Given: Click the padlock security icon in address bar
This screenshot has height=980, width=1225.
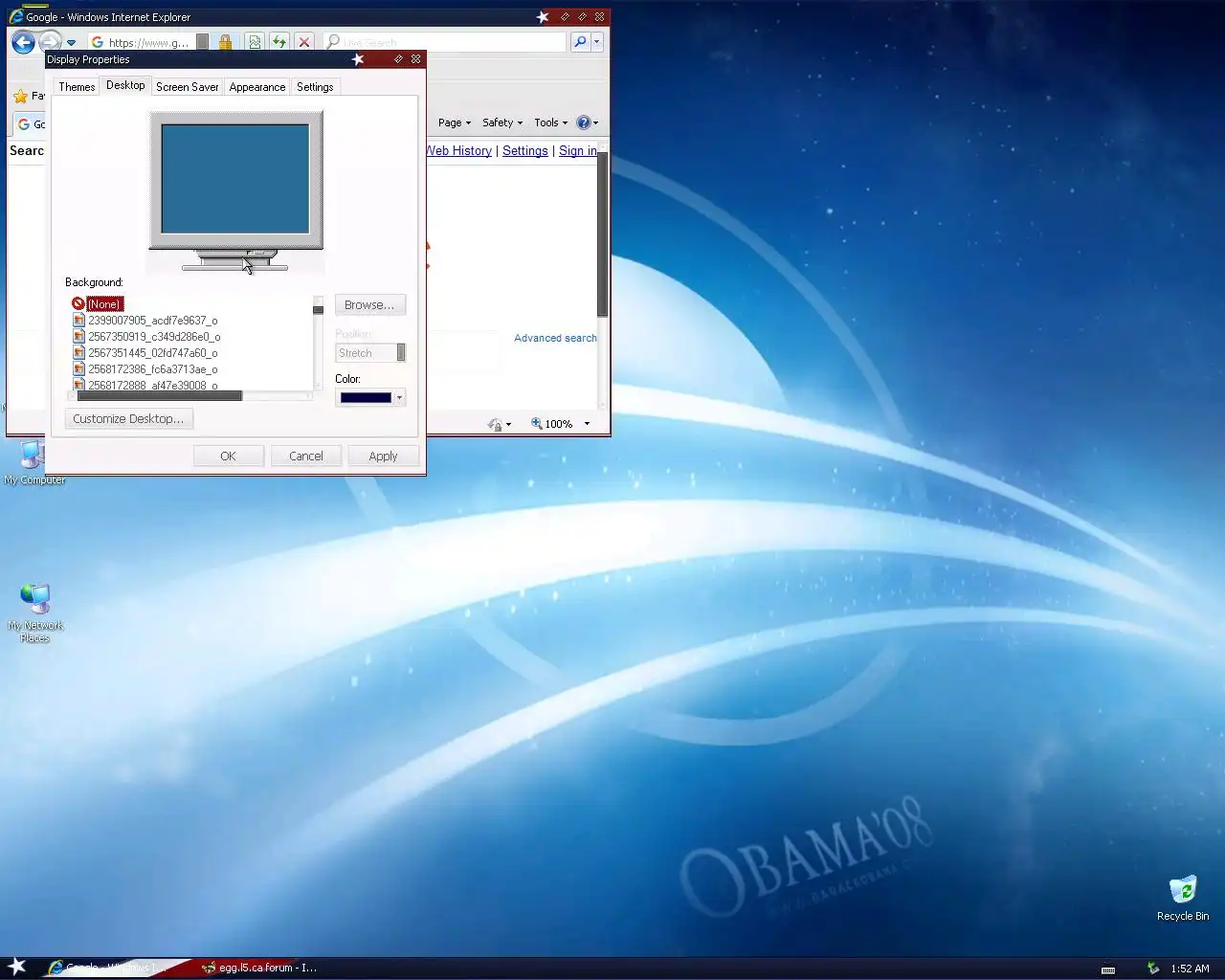Looking at the screenshot, I should [x=225, y=42].
